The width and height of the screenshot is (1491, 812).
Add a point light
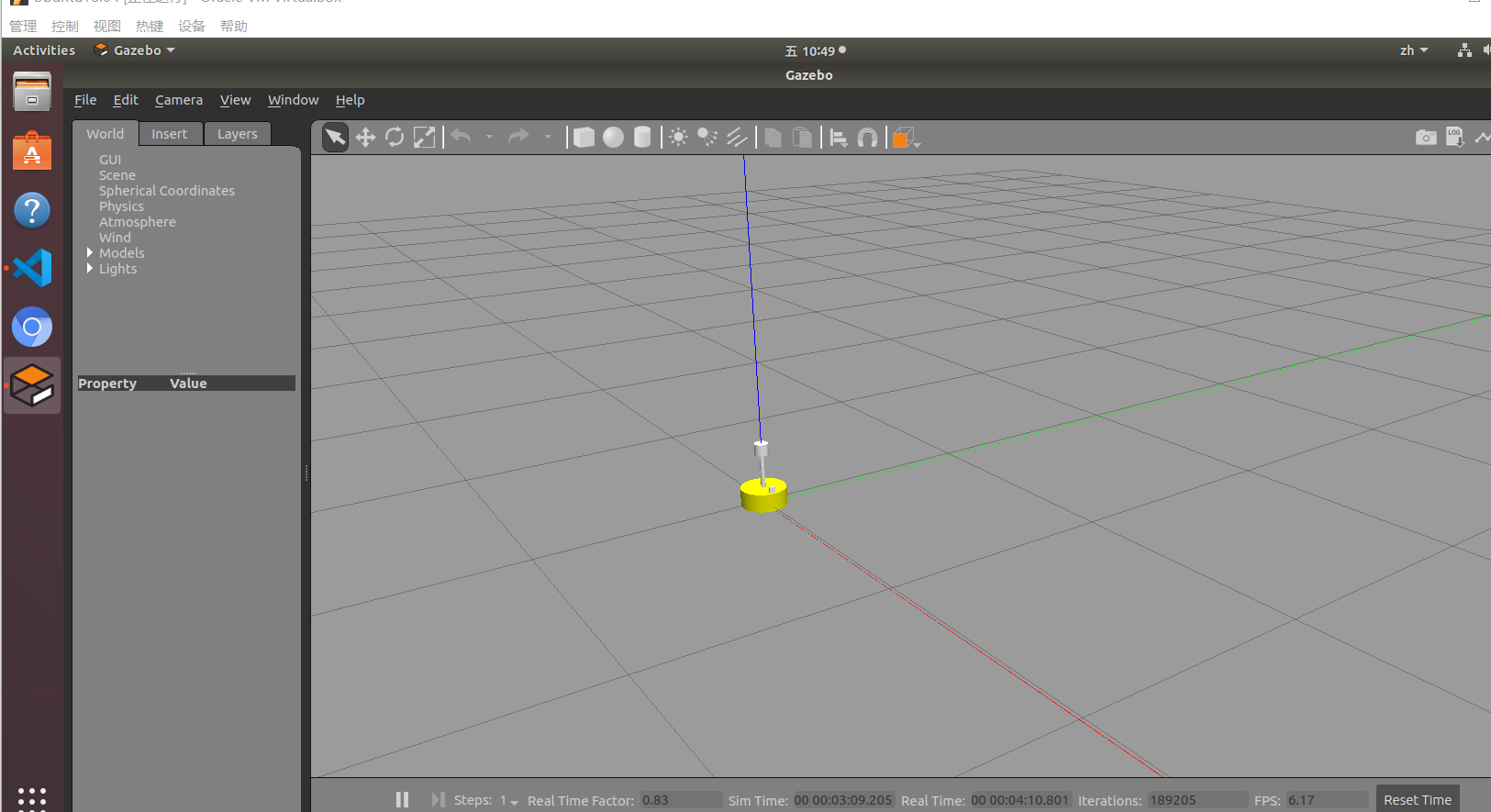[x=678, y=138]
